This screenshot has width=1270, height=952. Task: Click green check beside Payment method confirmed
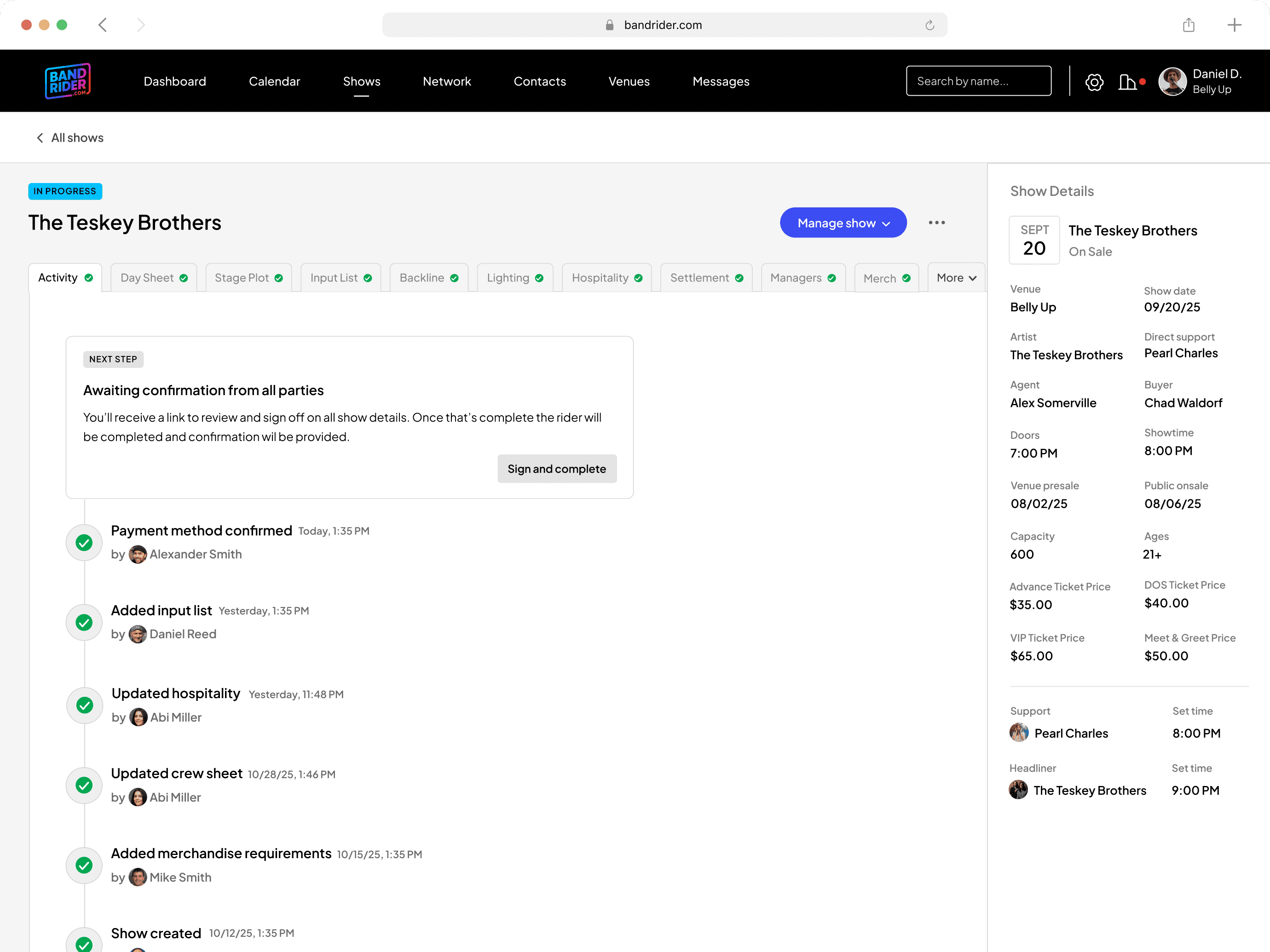pyautogui.click(x=84, y=543)
